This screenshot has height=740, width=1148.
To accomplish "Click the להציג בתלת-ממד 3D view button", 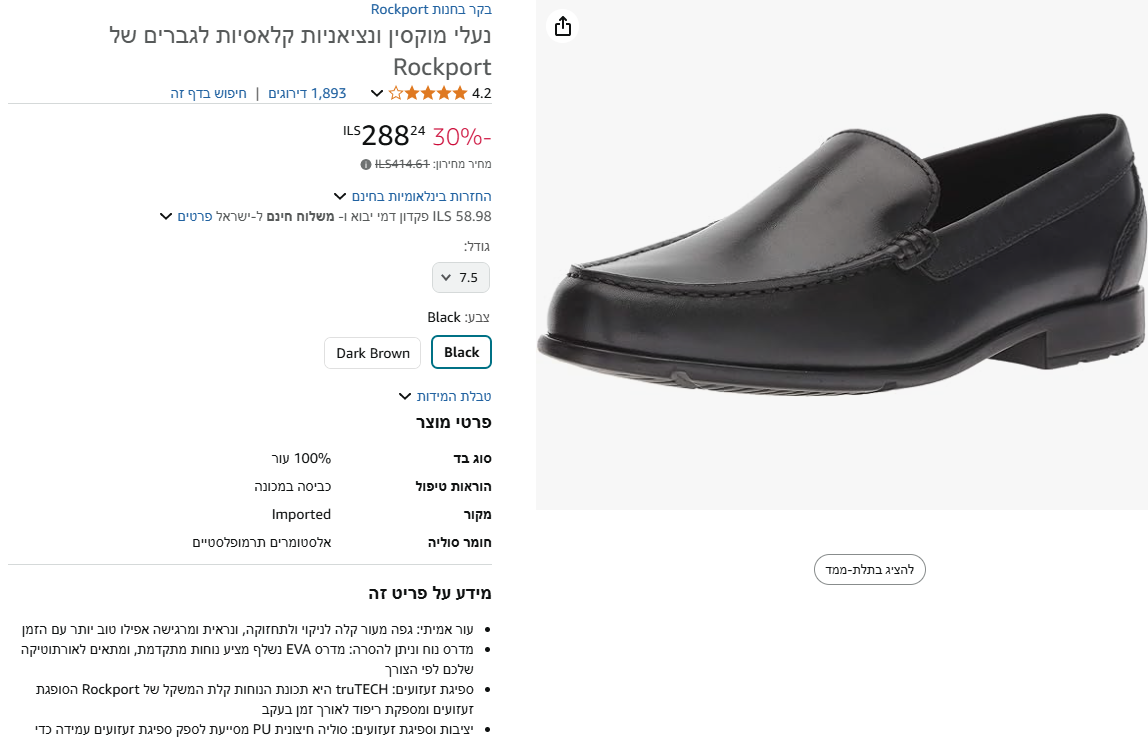I will (x=869, y=569).
